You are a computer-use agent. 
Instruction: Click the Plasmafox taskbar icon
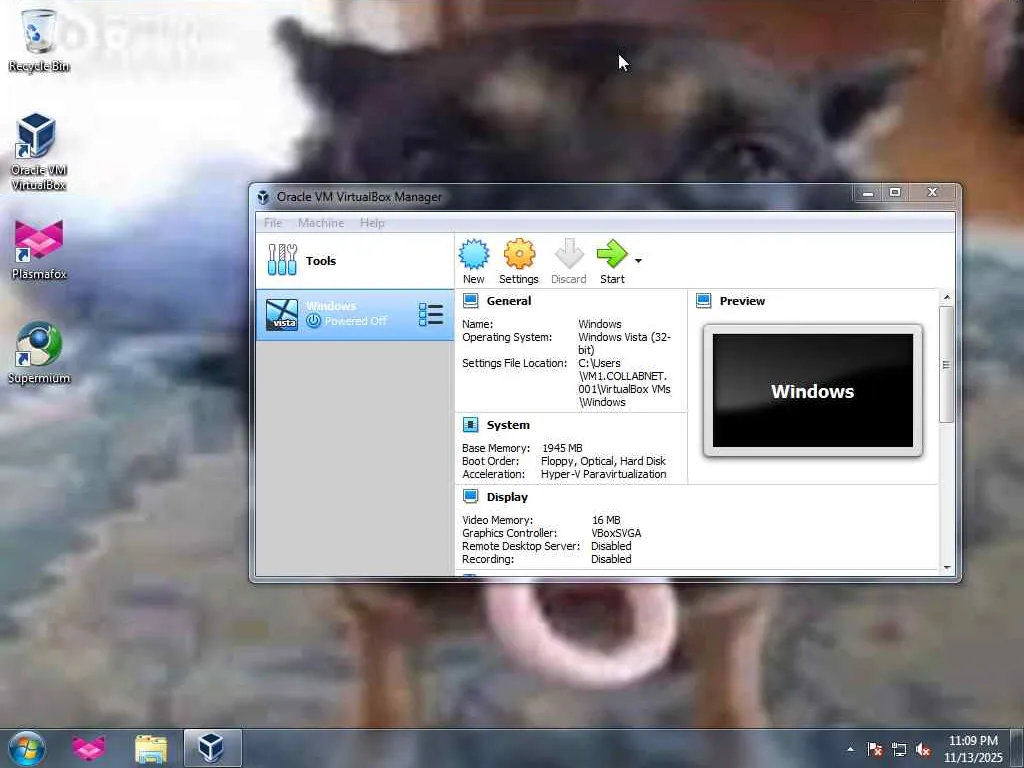[89, 748]
